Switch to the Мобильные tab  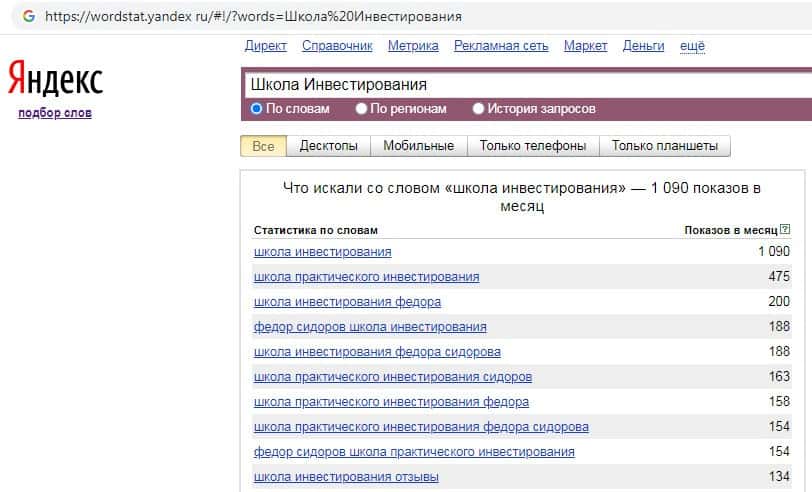[x=418, y=146]
